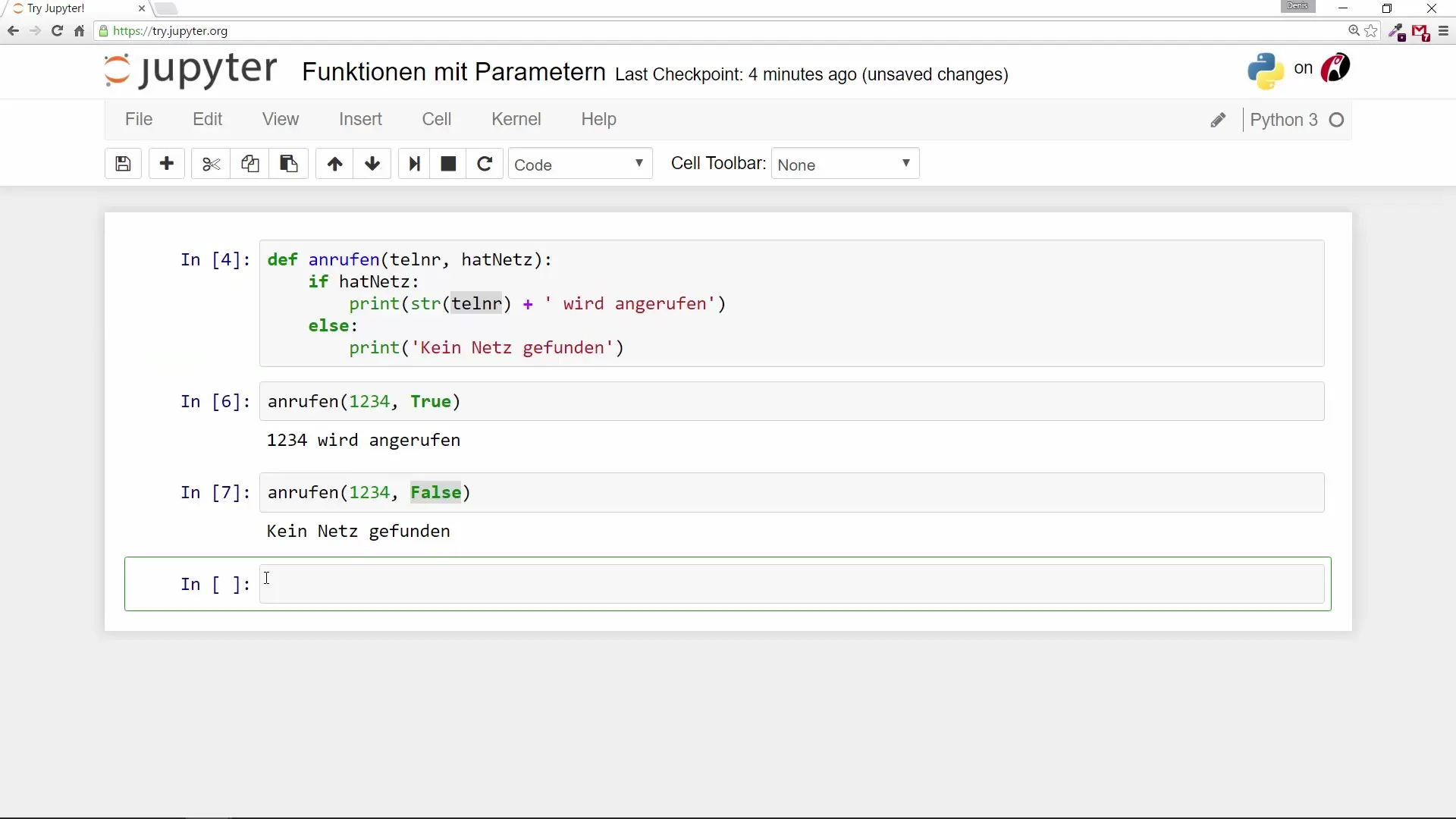Open the View menu
This screenshot has height=819, width=1456.
pyautogui.click(x=281, y=119)
